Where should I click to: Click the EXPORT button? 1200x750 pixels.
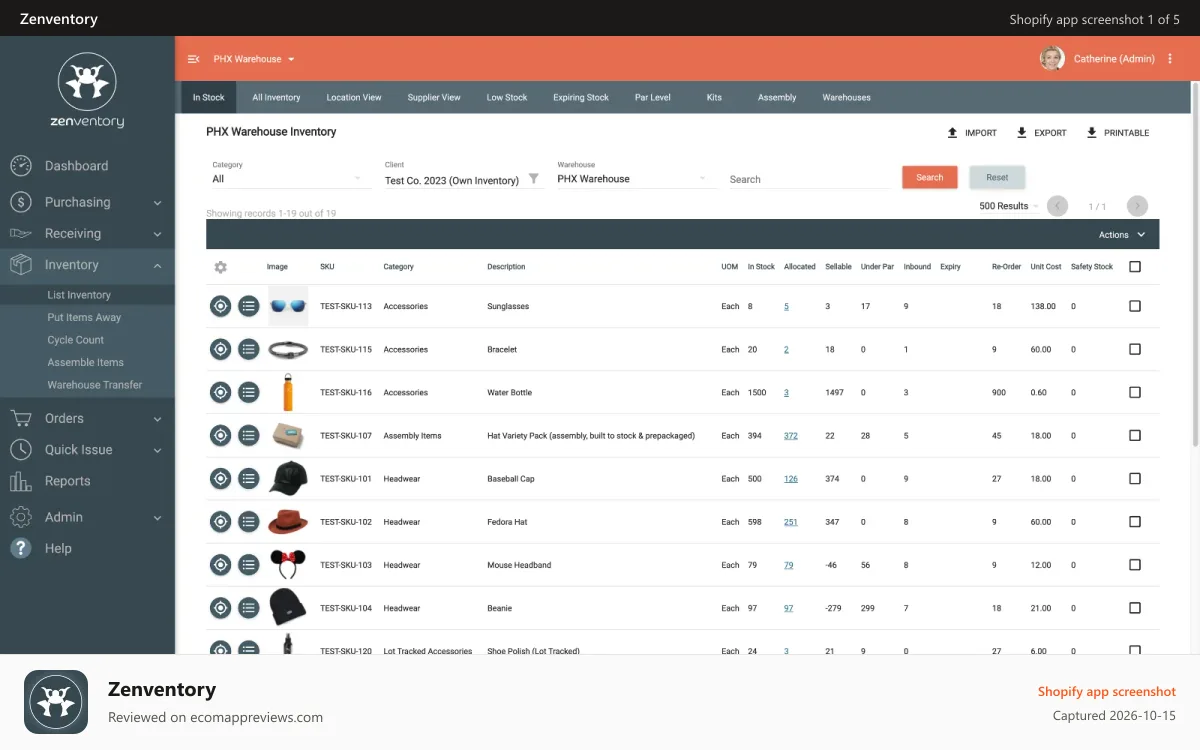1041,133
